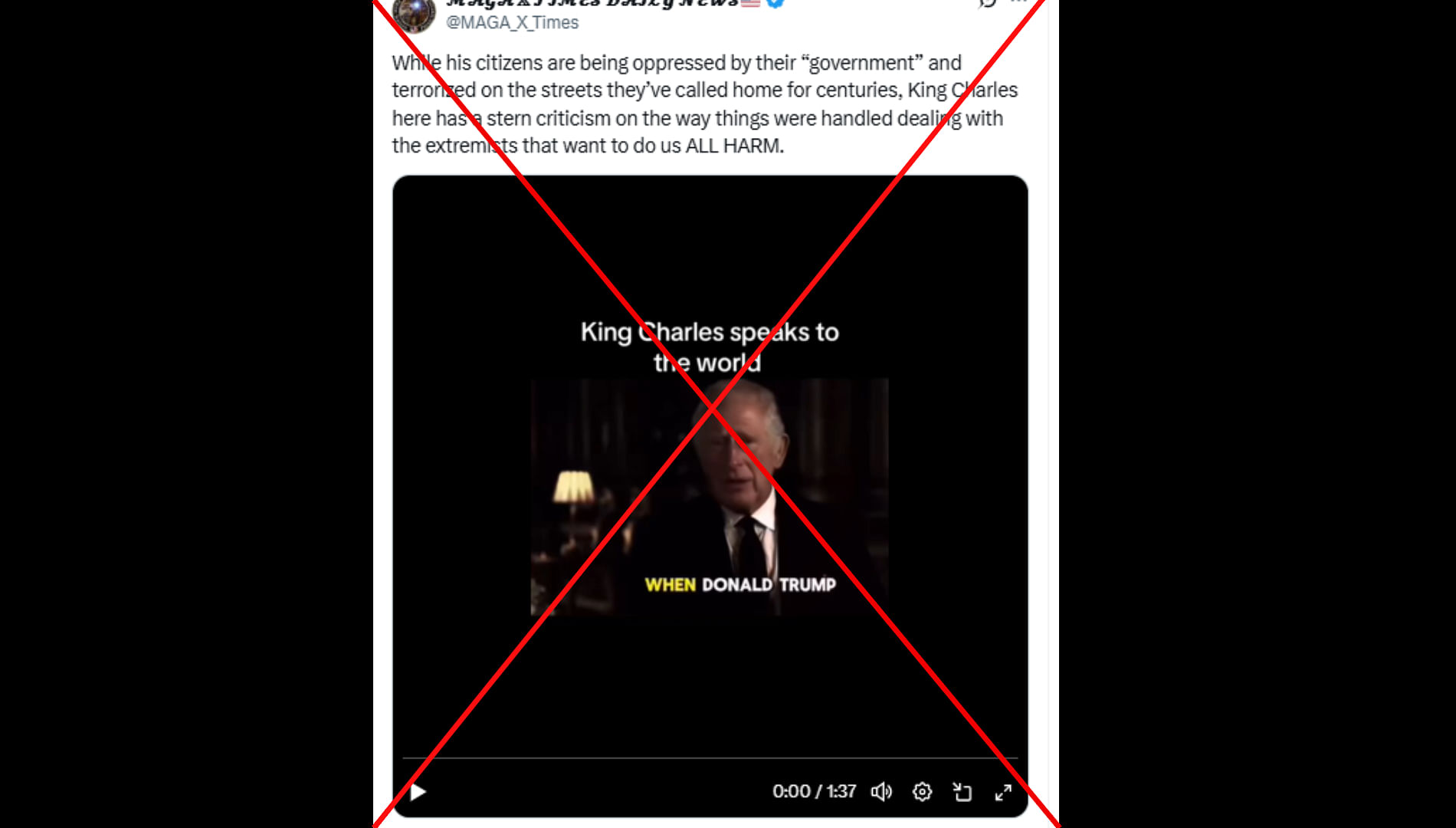Click the MAGA X Times Daily News display name

592,3
